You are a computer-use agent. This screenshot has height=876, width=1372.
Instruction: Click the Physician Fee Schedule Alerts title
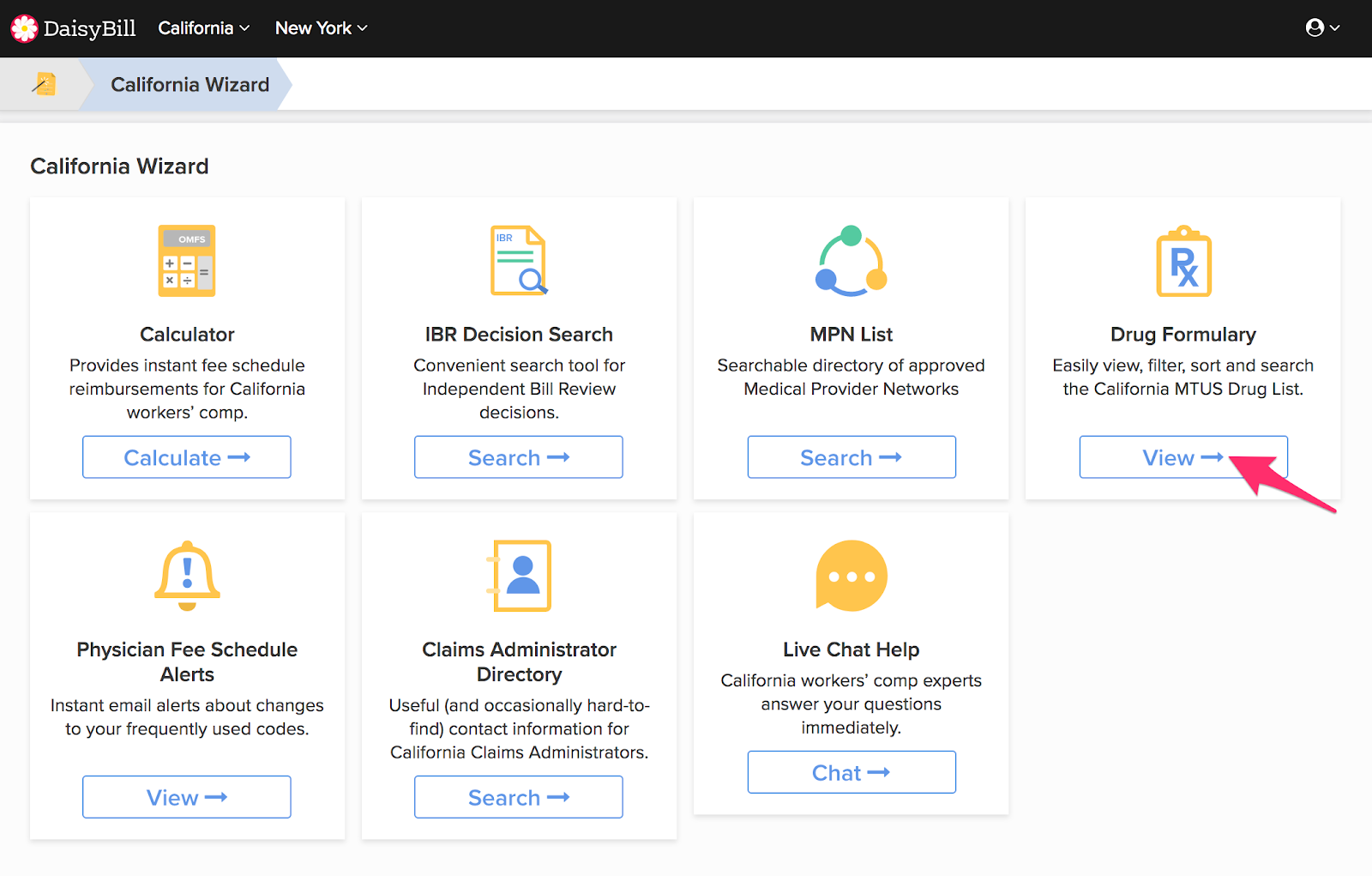point(187,662)
